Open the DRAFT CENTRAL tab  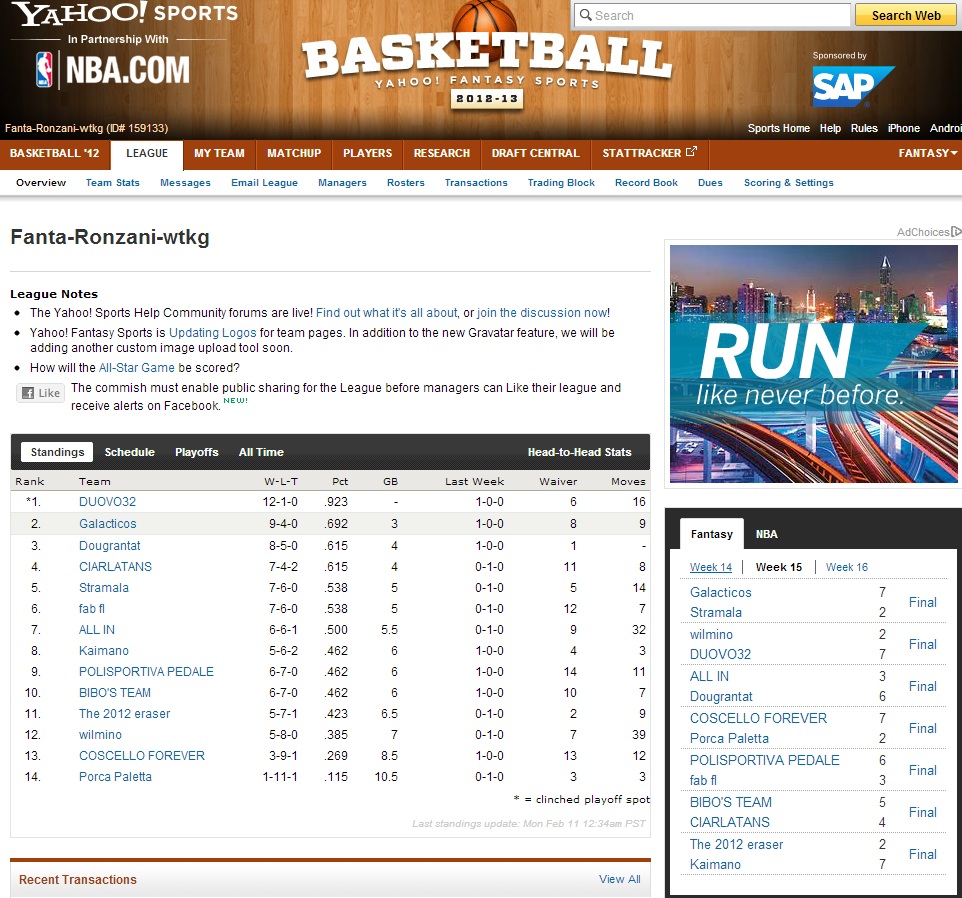tap(535, 153)
